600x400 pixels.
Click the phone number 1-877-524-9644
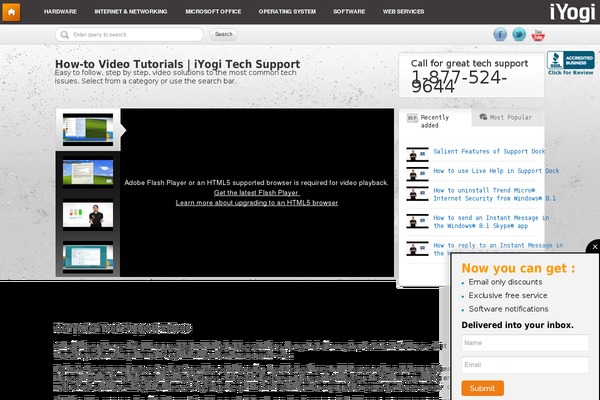pyautogui.click(x=459, y=82)
